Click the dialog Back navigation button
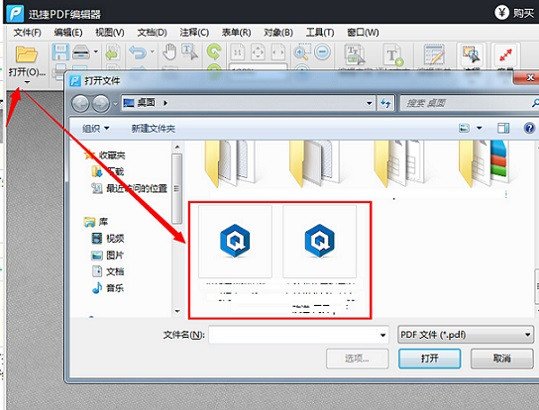 [80, 103]
